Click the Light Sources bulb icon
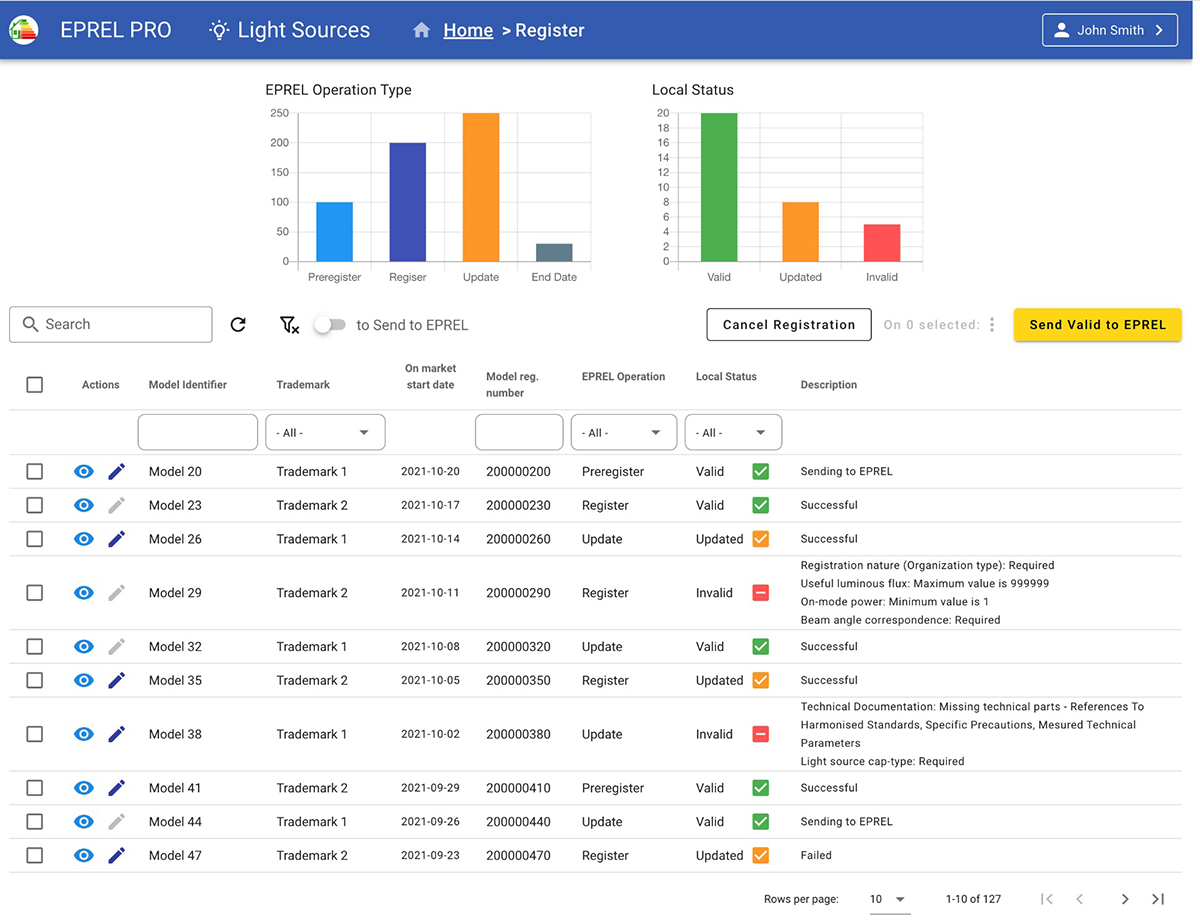The width and height of the screenshot is (1200, 920). [218, 30]
